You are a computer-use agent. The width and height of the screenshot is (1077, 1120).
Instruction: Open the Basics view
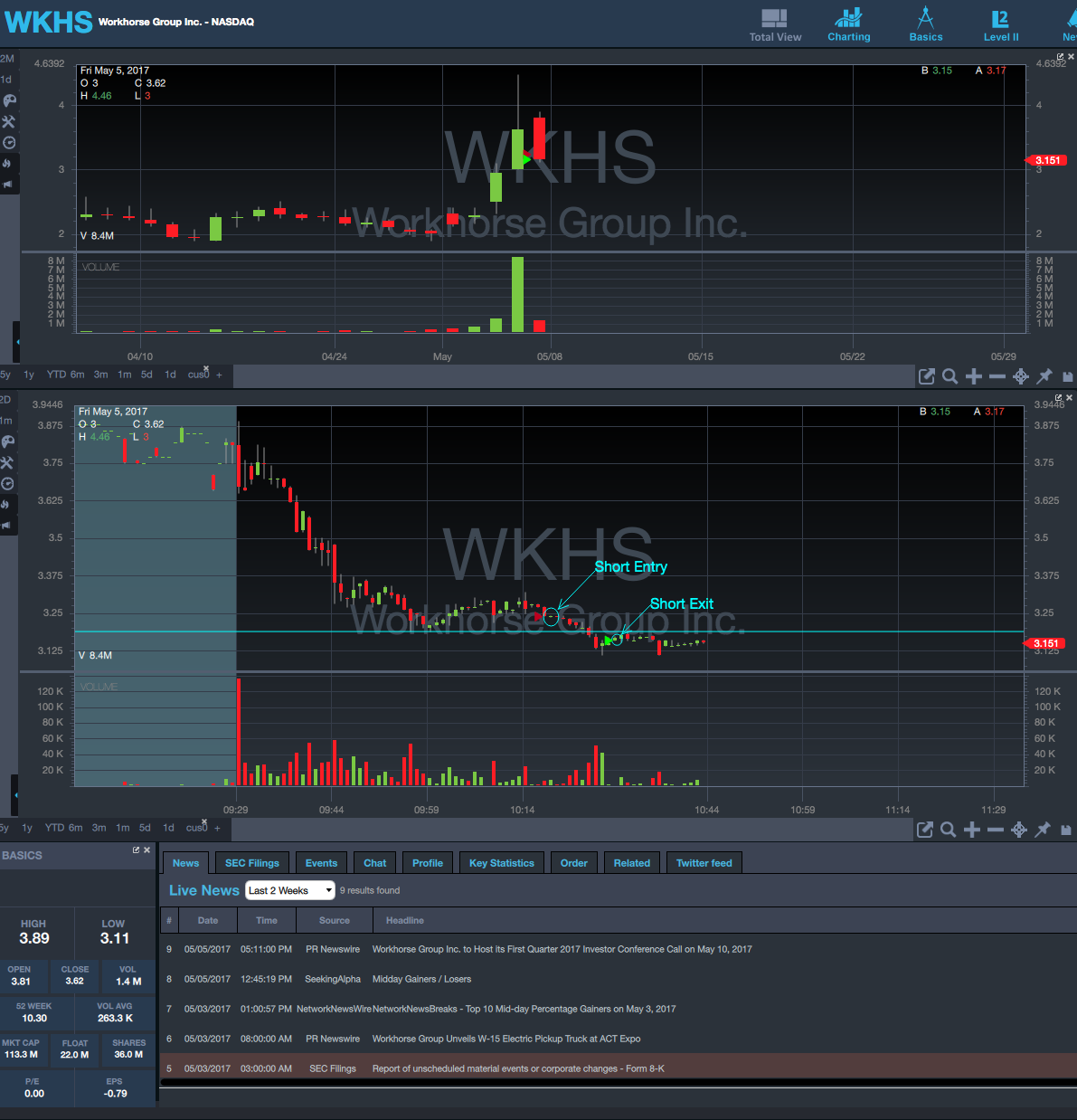coord(925,25)
